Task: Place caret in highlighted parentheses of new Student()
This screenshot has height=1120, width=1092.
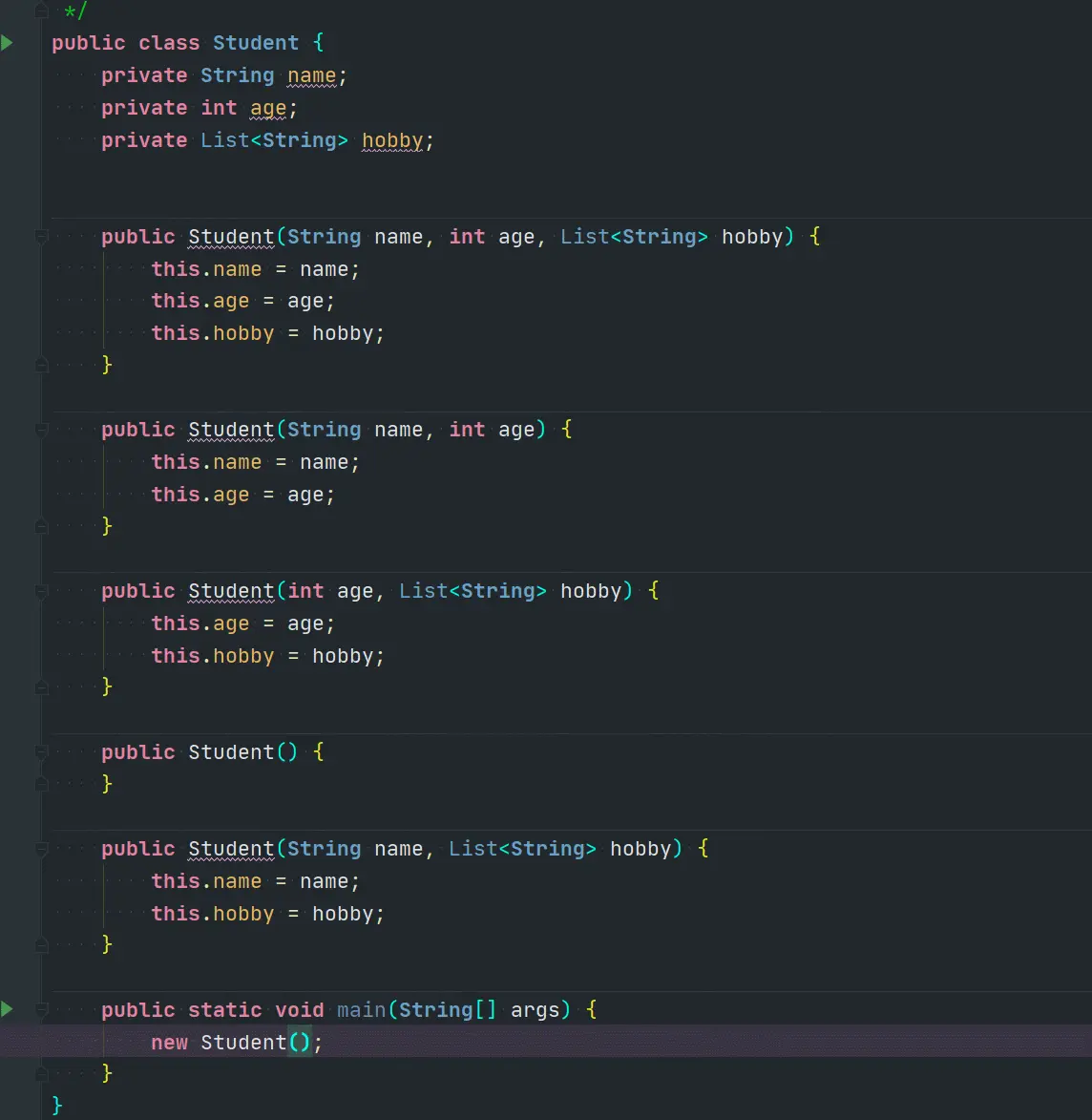Action: 300,1042
